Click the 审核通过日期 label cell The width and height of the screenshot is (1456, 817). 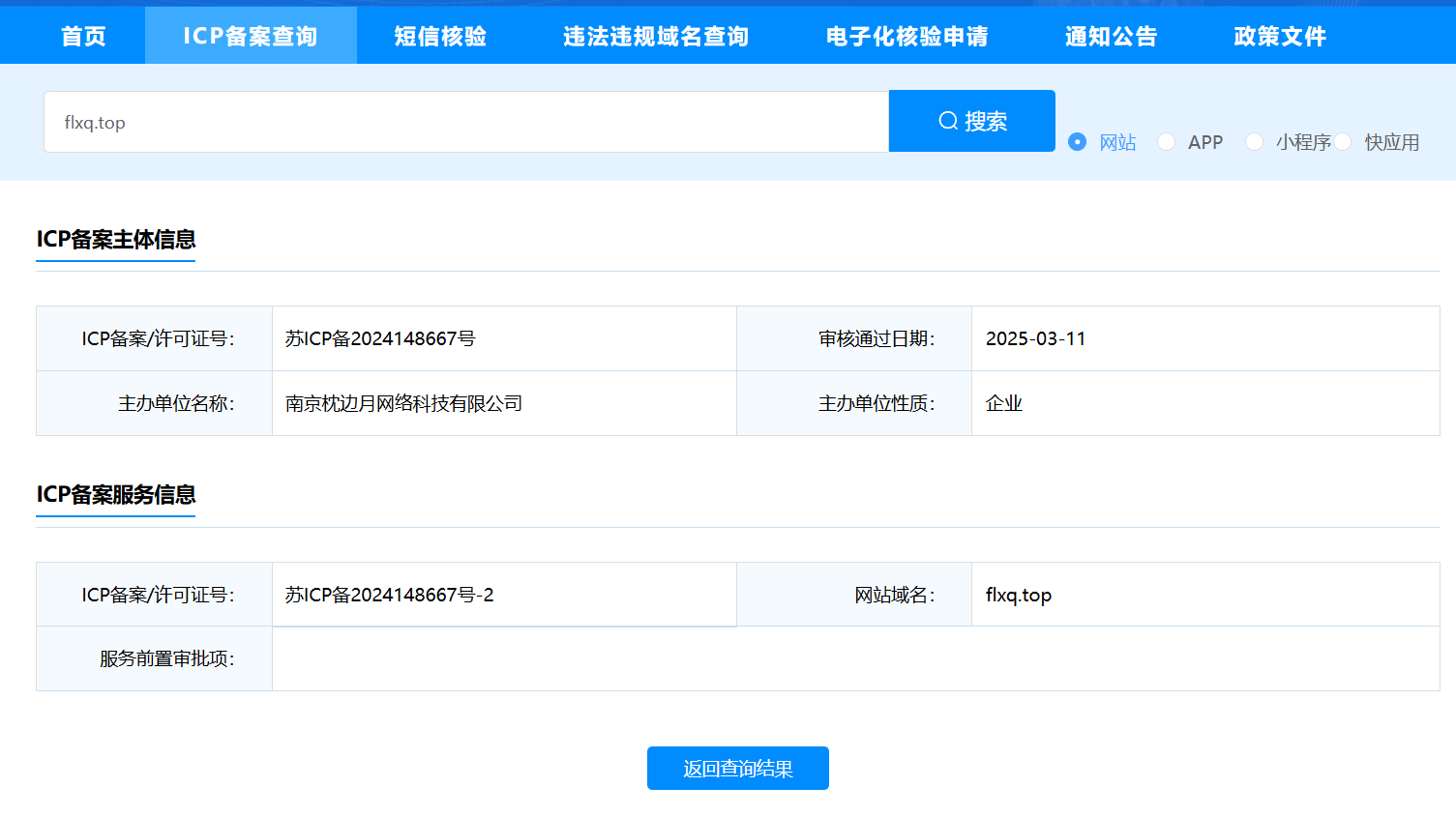pos(854,338)
